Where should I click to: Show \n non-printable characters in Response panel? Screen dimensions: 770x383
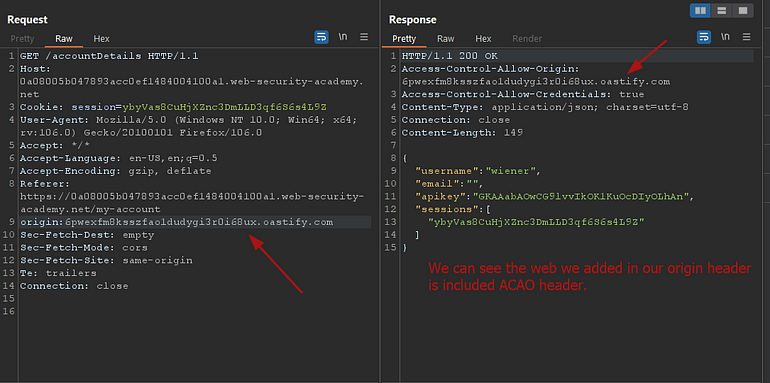(x=725, y=37)
